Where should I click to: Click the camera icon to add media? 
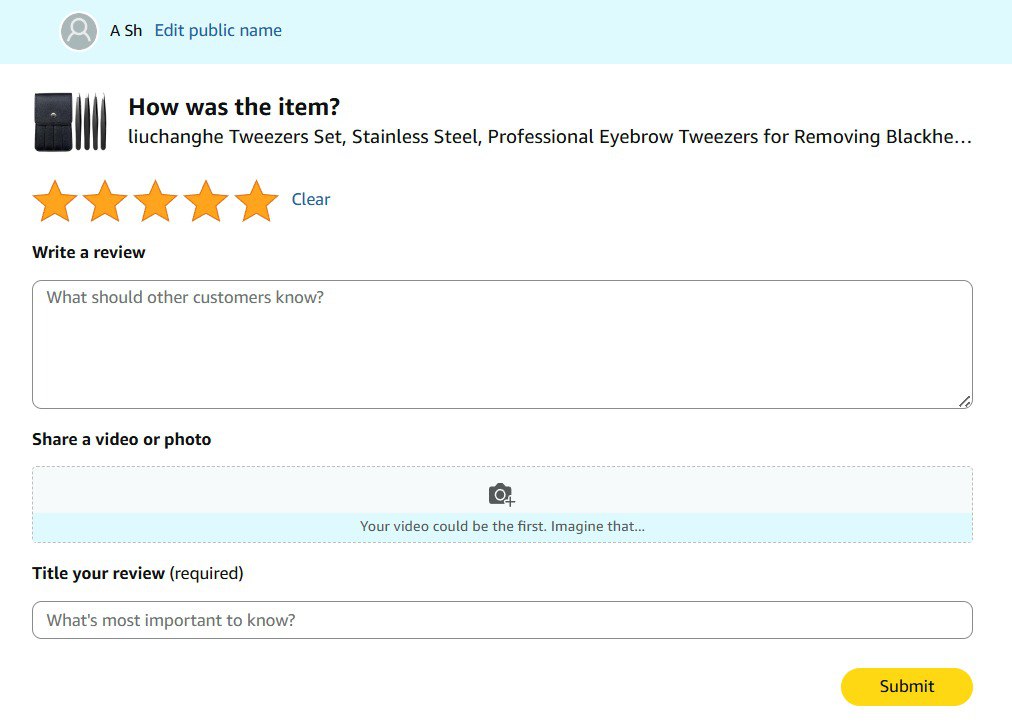pyautogui.click(x=501, y=494)
